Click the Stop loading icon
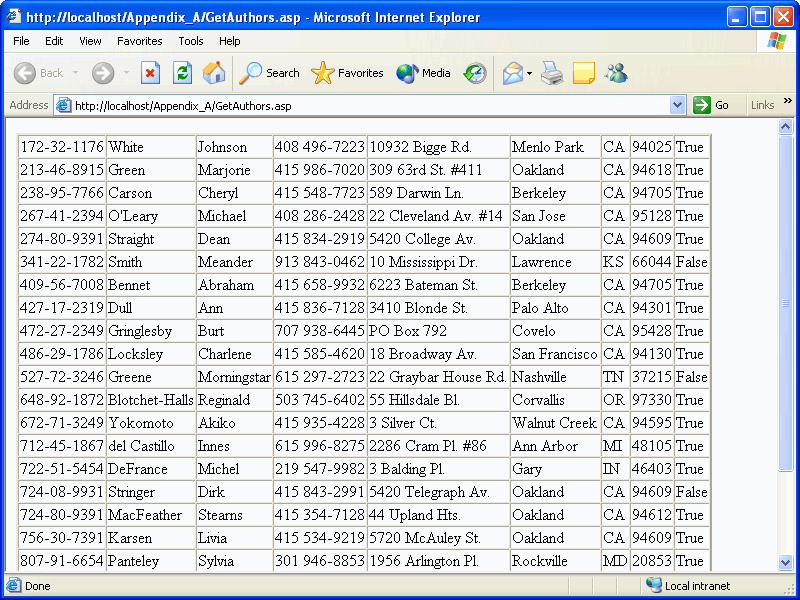 coord(150,73)
